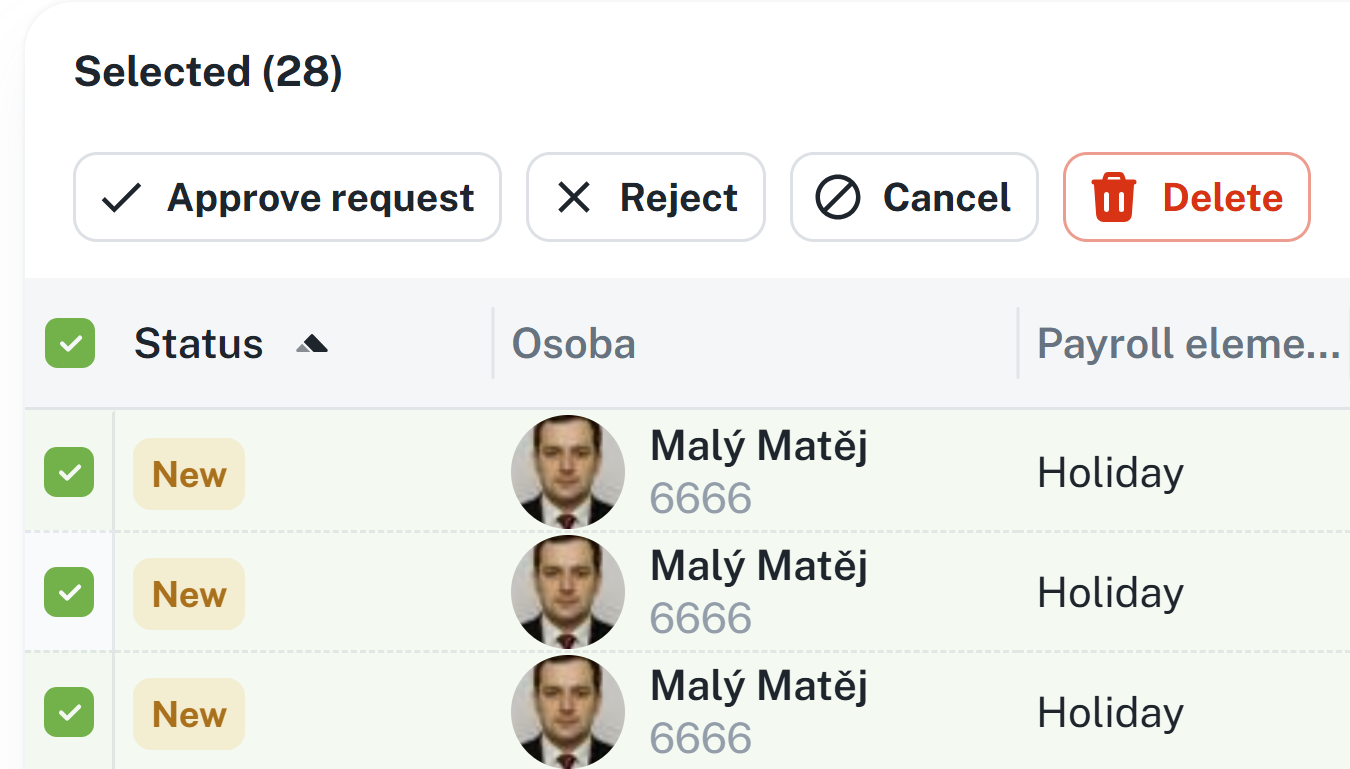Click the checkmark icon in Approve request
This screenshot has height=769, width=1350.
click(x=121, y=198)
